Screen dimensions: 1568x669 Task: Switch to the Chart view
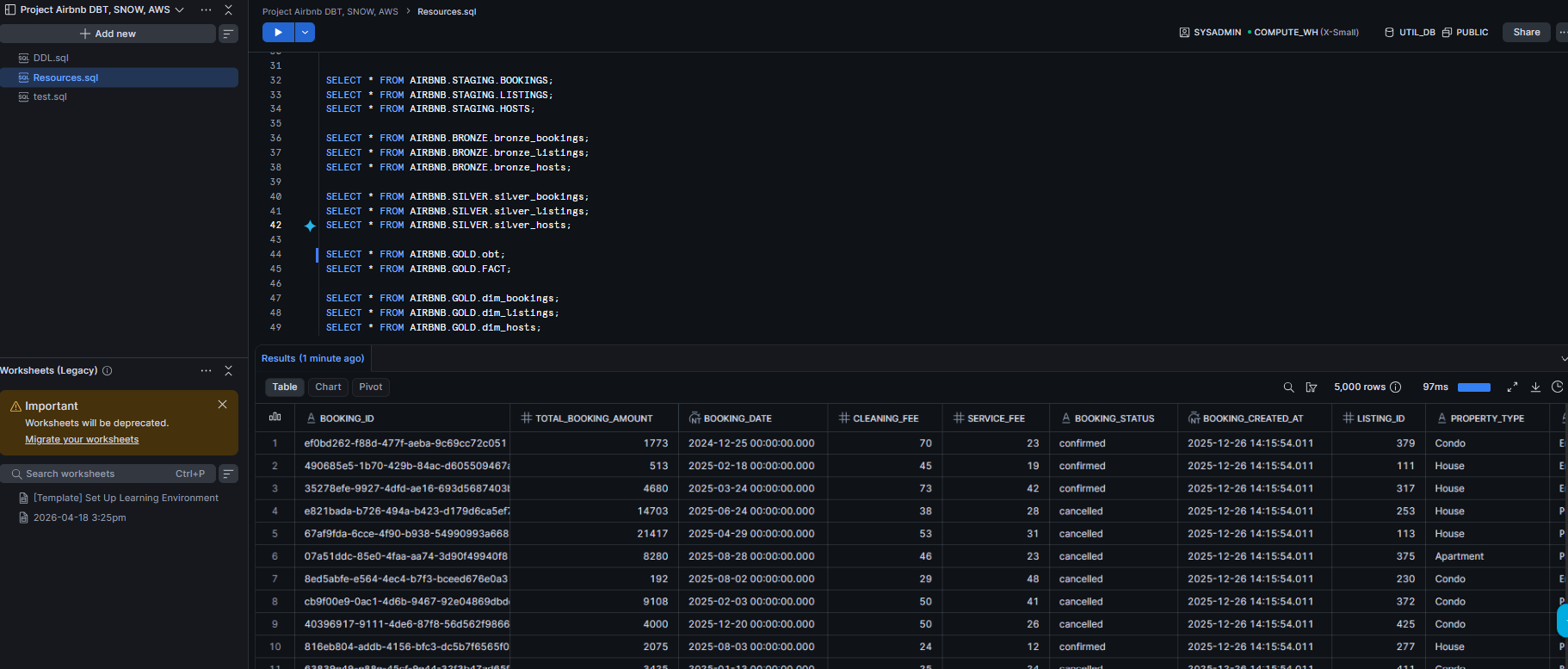328,387
